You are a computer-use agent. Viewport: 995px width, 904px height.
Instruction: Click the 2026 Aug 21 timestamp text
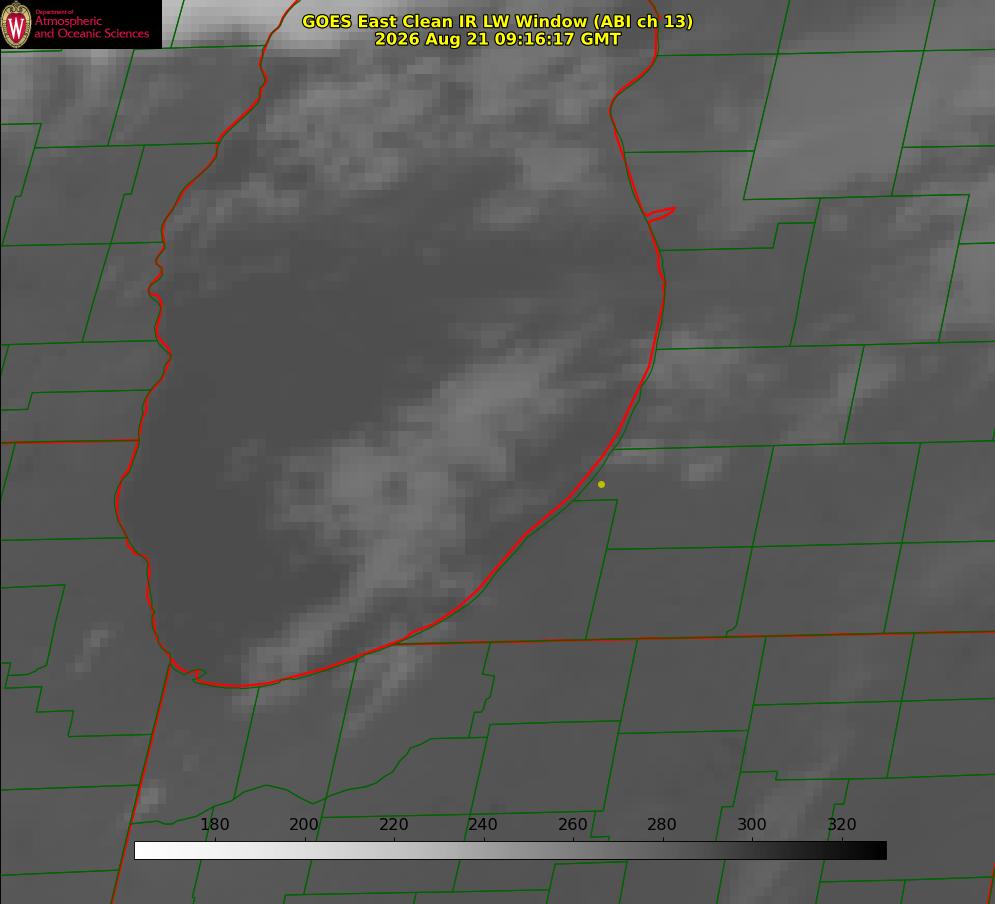[x=497, y=39]
